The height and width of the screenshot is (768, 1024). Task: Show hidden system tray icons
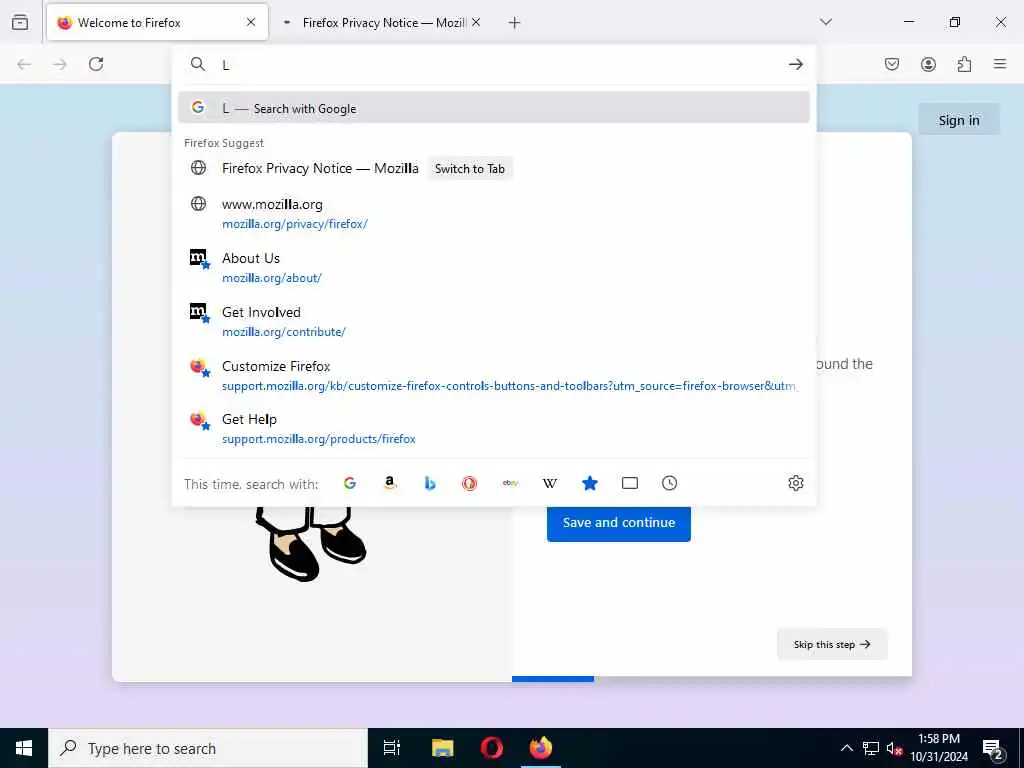(x=846, y=748)
